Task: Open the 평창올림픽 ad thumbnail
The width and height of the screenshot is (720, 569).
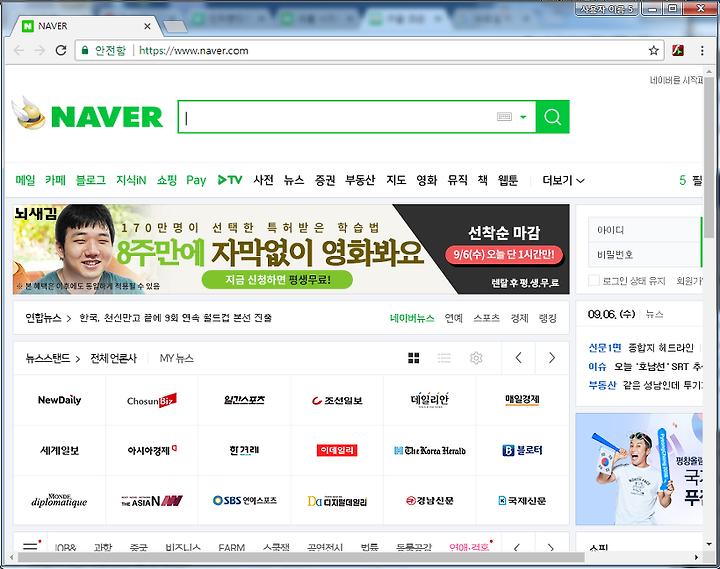Action: [639, 469]
